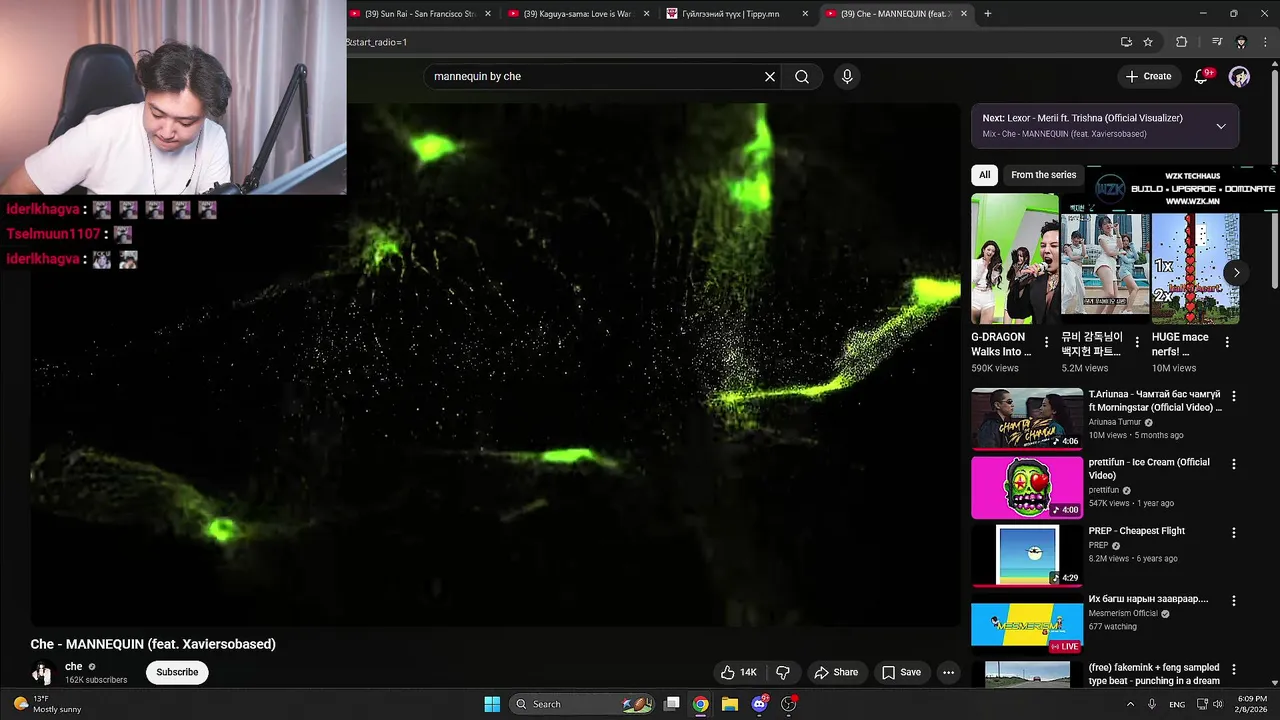Click the Share button
Viewport: 1280px width, 720px height.
pyautogui.click(x=836, y=672)
